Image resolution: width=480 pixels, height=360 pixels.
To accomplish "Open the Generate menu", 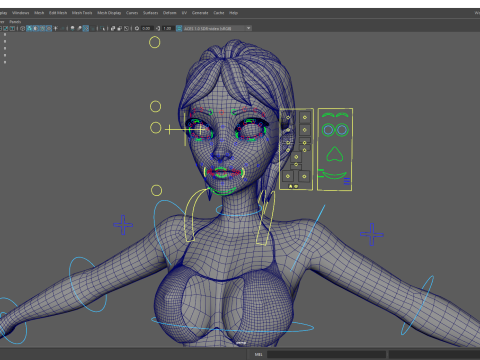I will 200,13.
